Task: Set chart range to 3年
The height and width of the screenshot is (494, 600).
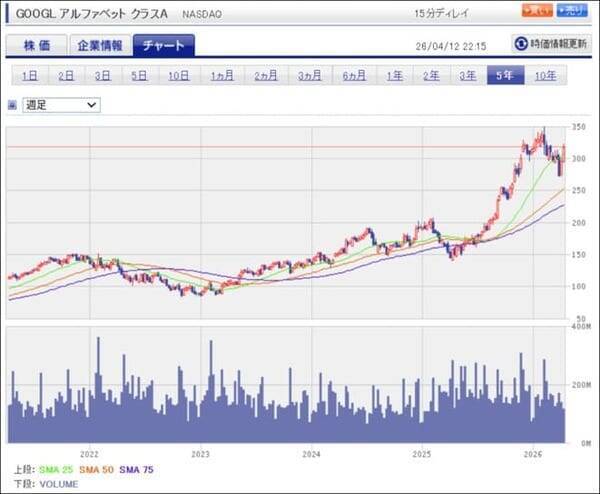Action: coord(467,75)
